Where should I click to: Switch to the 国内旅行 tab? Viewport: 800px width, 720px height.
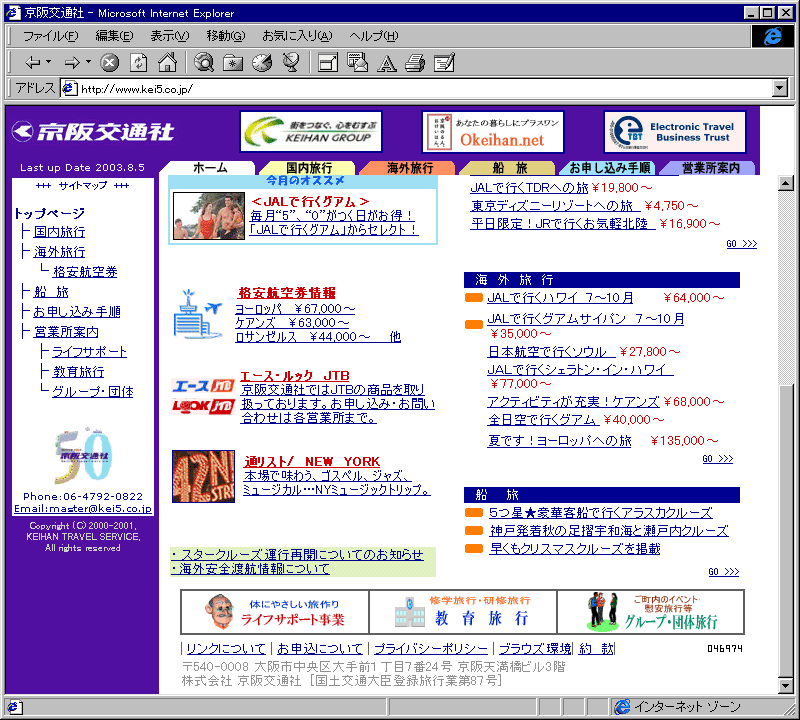308,168
